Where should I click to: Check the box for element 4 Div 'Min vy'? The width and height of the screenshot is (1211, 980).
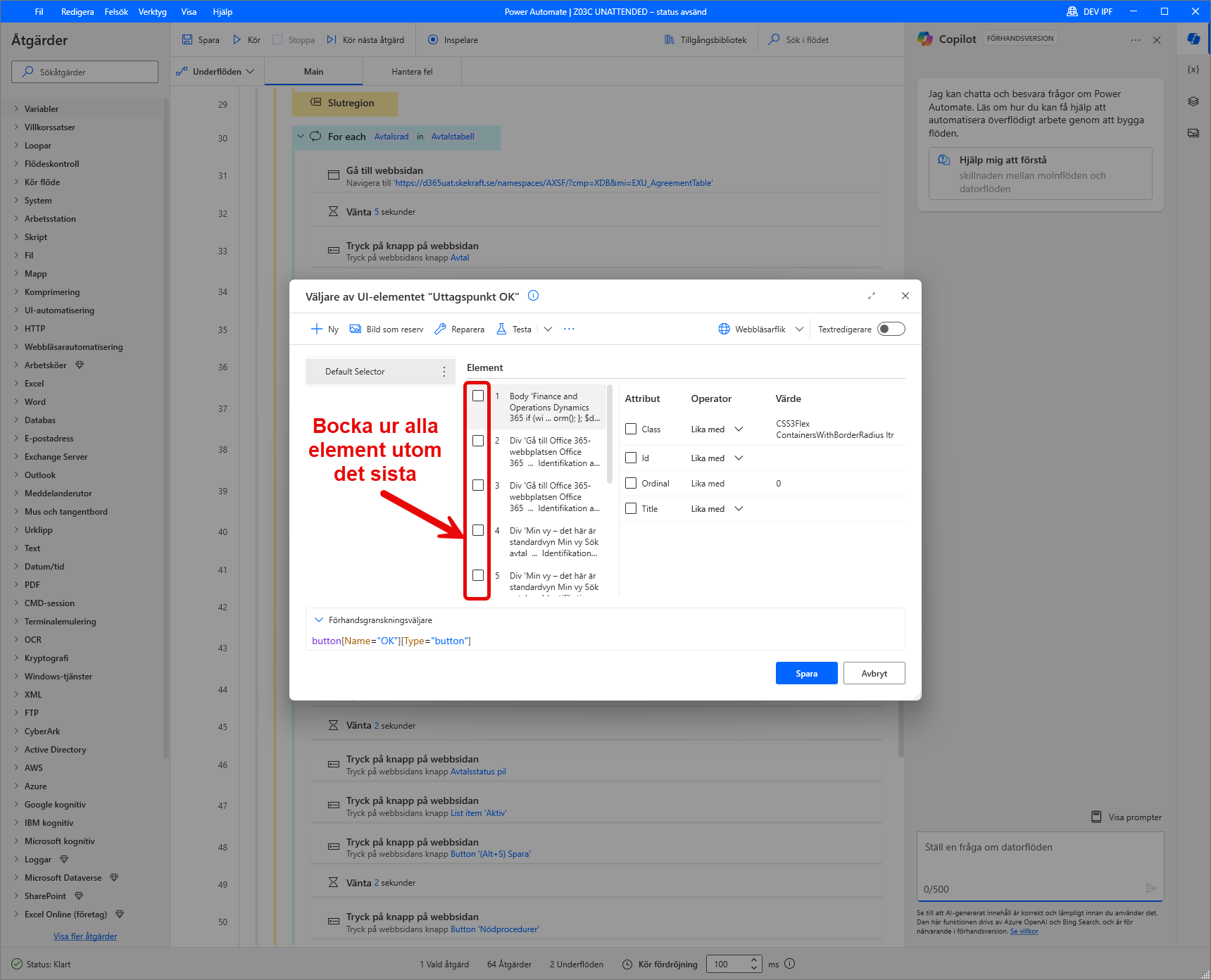tap(478, 530)
